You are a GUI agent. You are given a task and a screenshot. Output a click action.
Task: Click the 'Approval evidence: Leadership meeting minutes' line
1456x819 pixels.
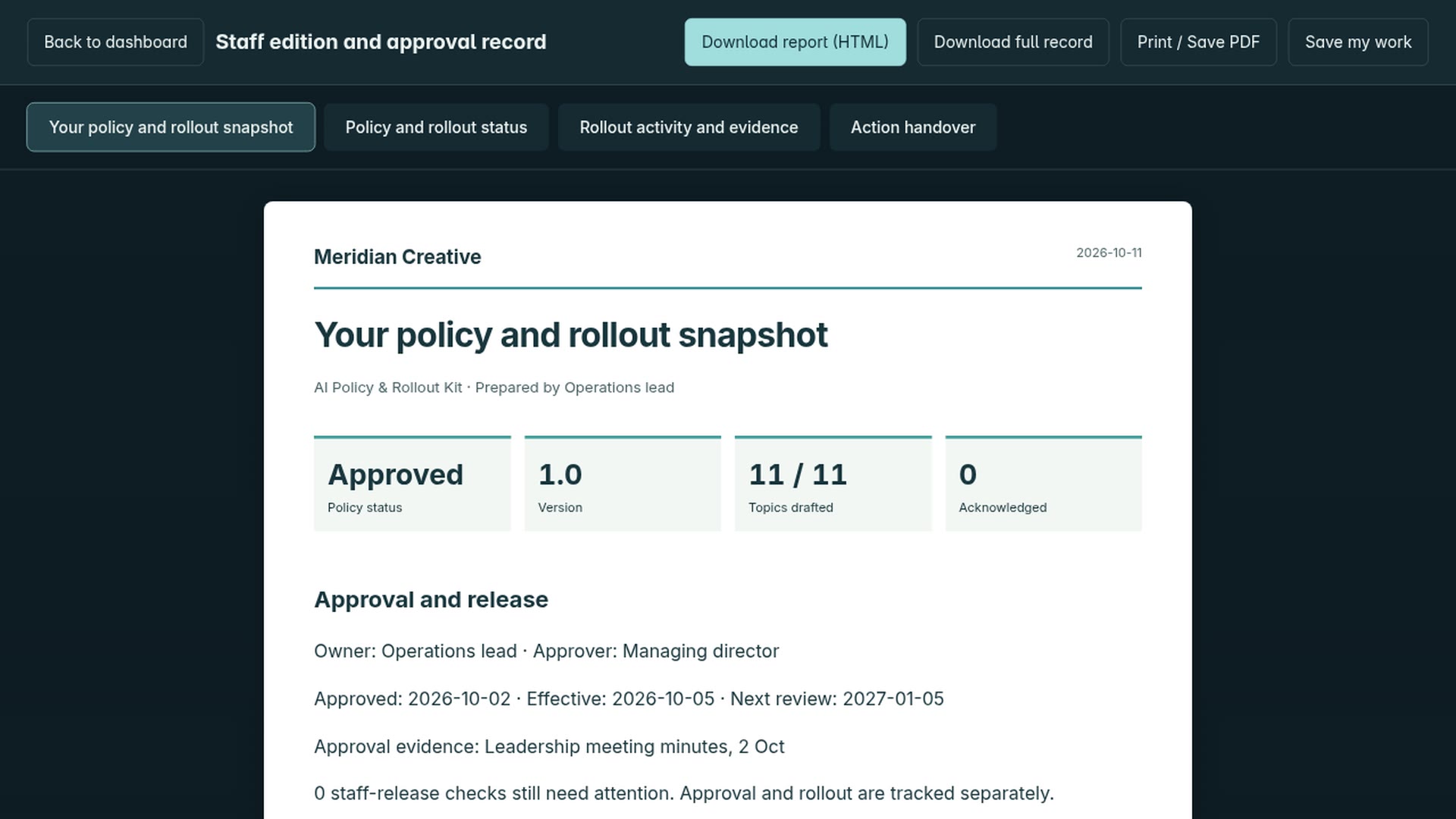tap(549, 747)
